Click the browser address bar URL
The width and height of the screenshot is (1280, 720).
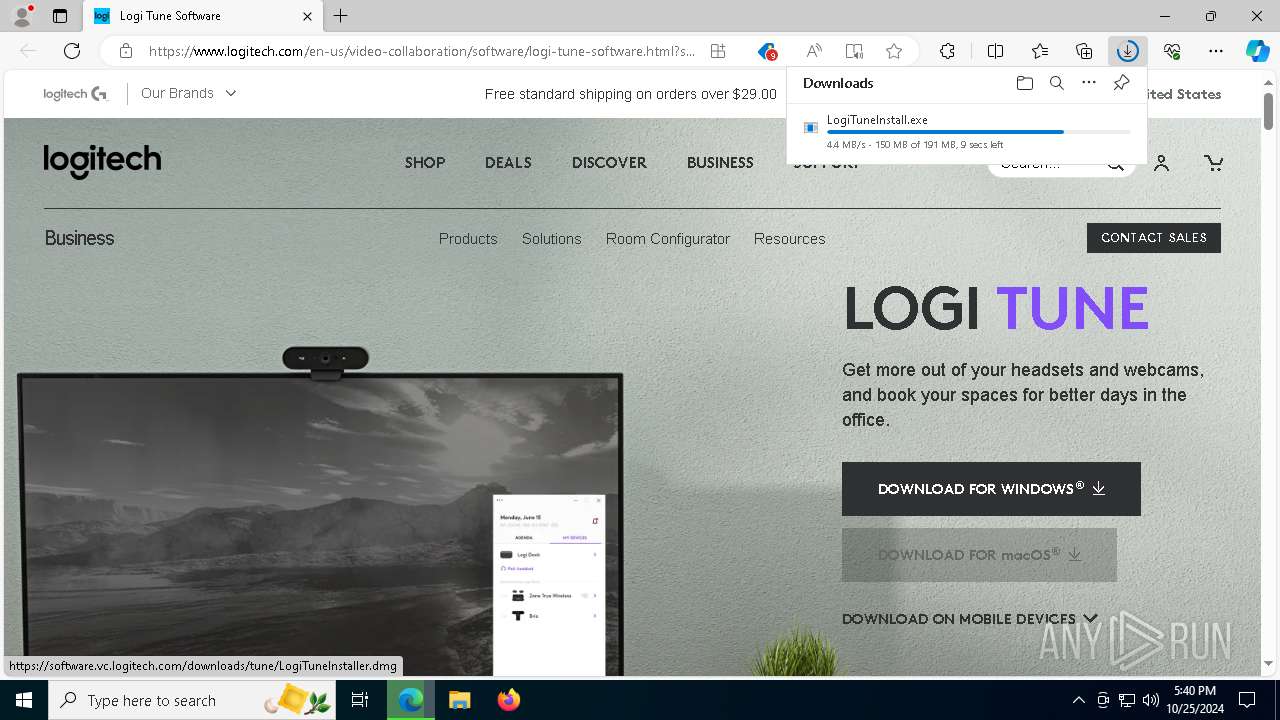[x=421, y=51]
